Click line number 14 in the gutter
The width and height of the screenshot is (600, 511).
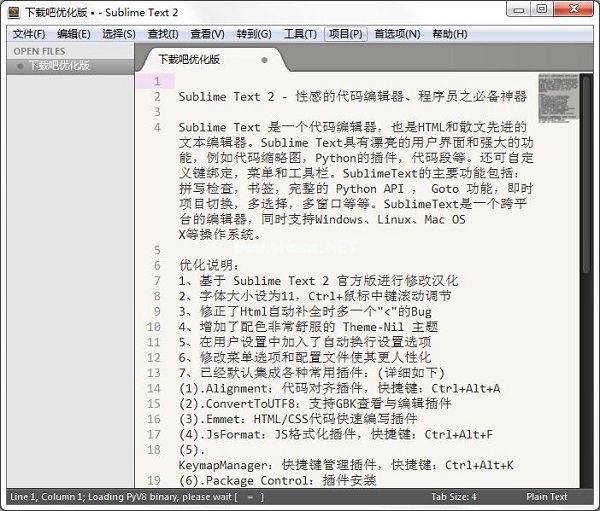pyautogui.click(x=154, y=389)
